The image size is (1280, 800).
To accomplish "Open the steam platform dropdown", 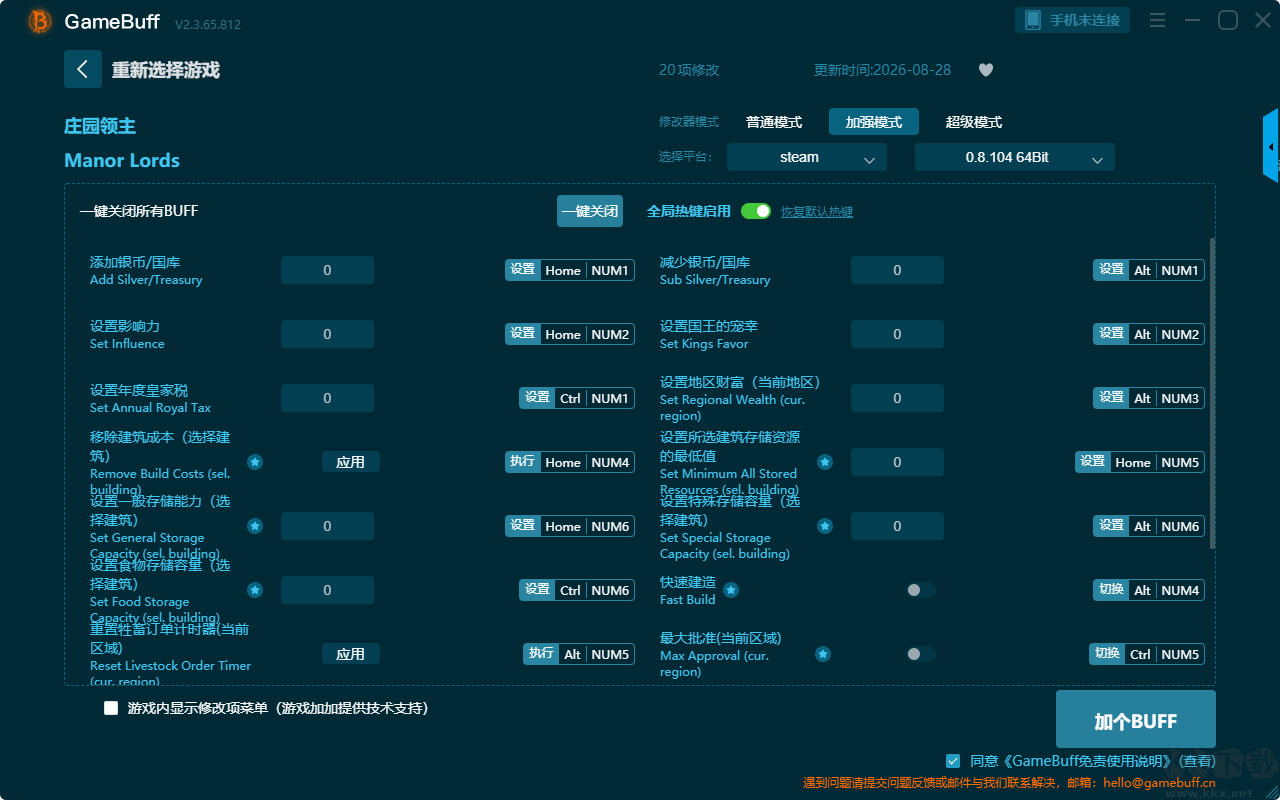I will (807, 157).
